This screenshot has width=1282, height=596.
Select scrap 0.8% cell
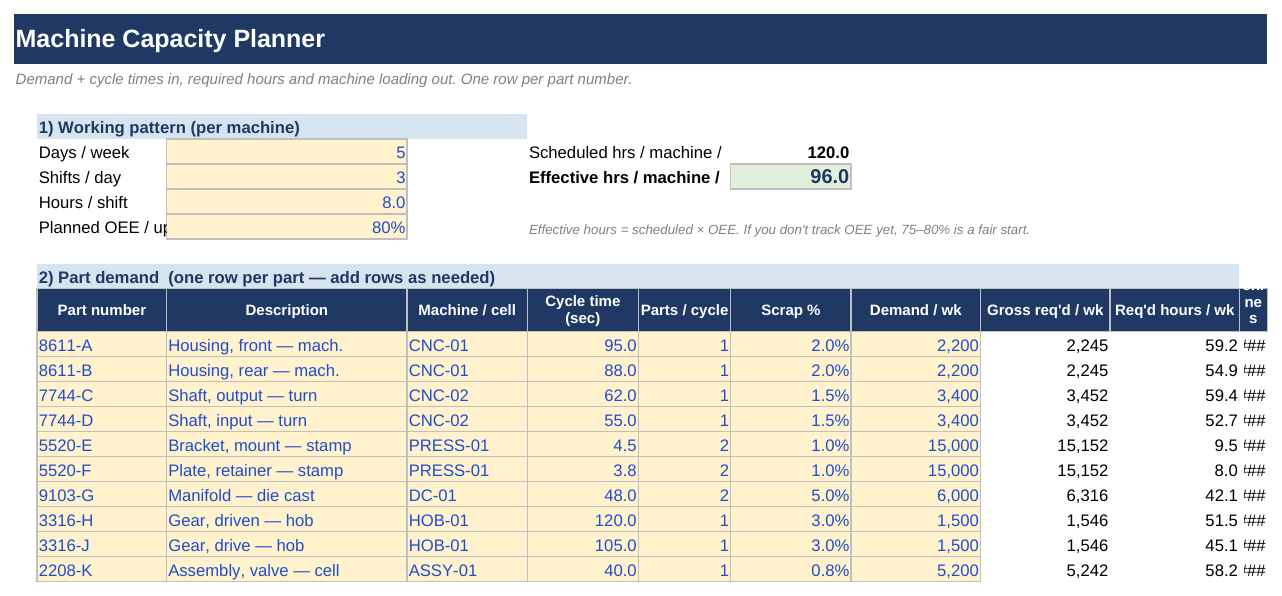tap(790, 570)
